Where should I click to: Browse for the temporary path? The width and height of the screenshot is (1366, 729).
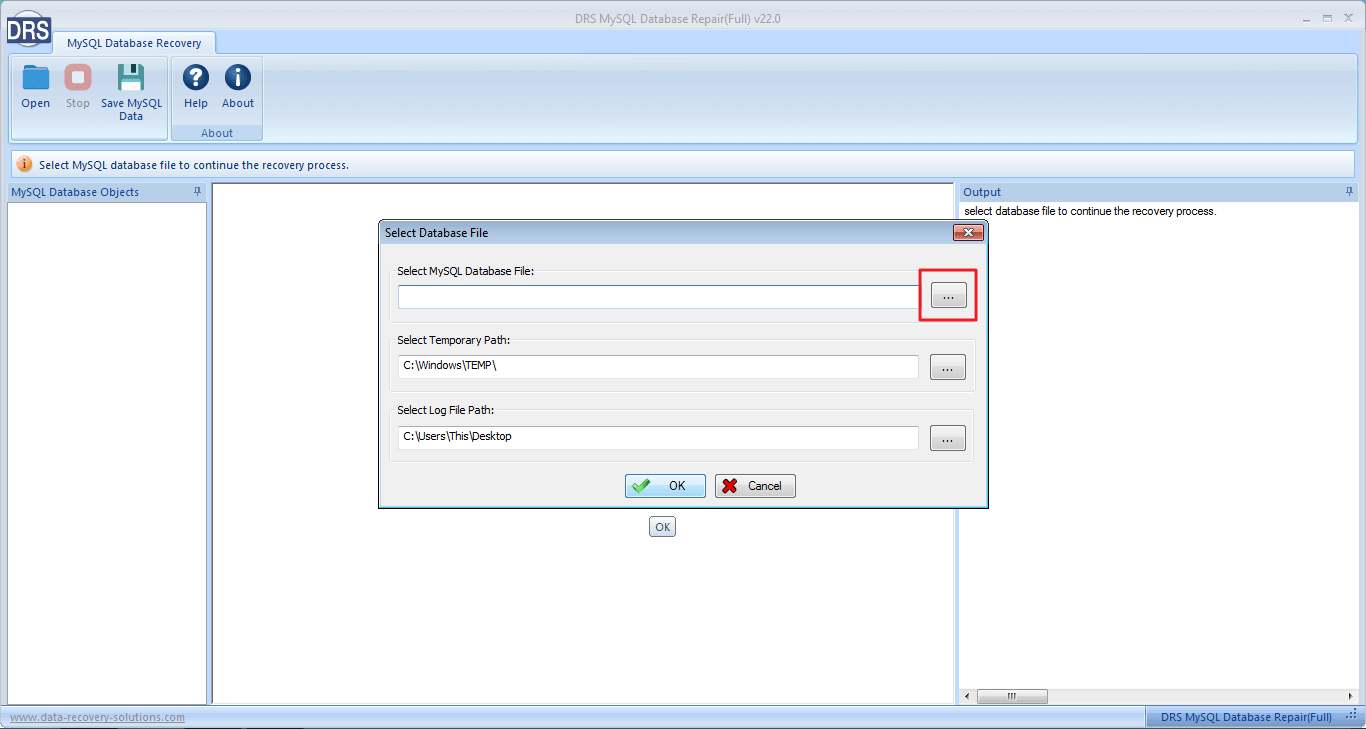coord(948,367)
